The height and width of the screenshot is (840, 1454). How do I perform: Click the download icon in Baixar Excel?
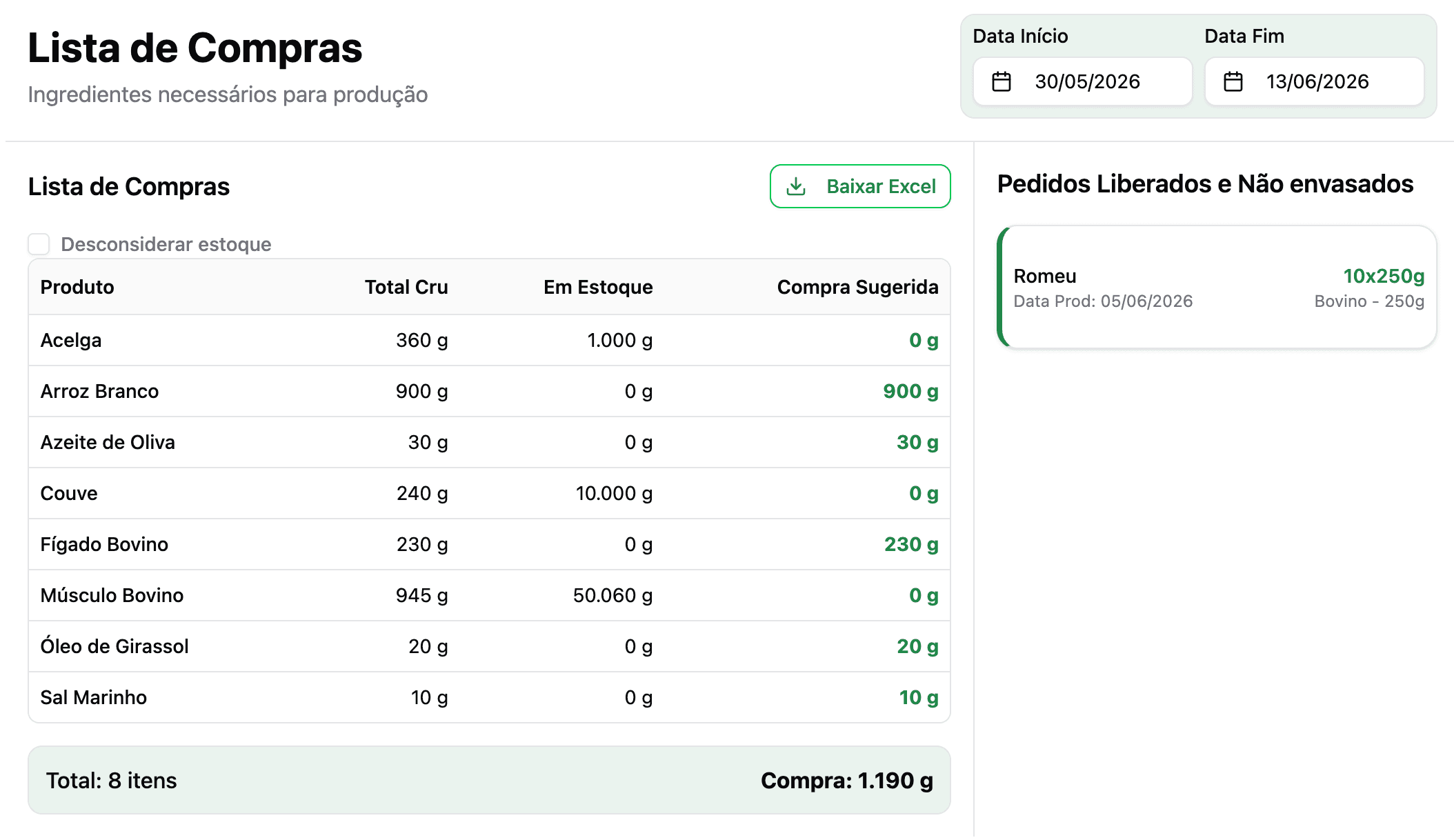[x=796, y=186]
